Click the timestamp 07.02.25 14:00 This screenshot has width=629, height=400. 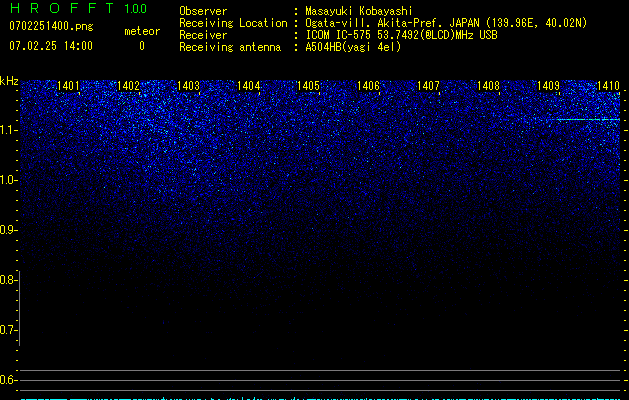pos(51,45)
